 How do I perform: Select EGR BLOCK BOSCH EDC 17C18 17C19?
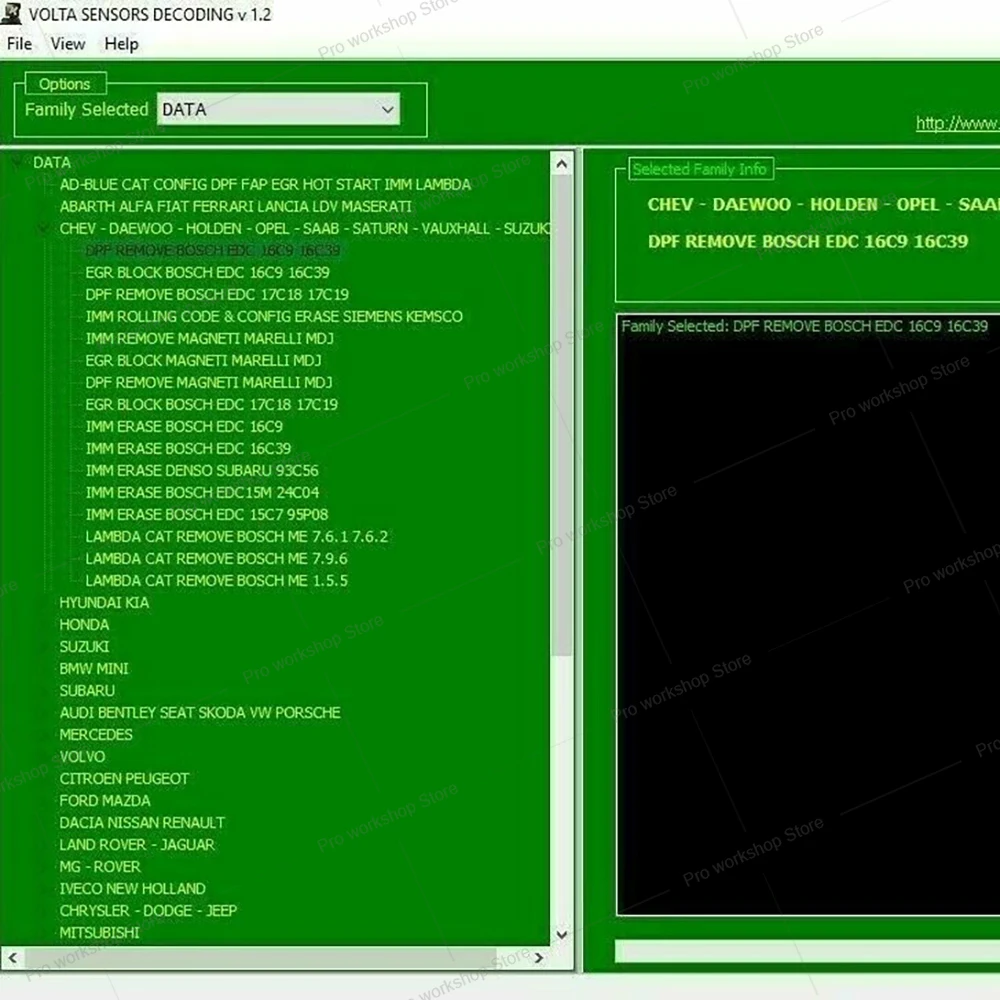tap(212, 404)
